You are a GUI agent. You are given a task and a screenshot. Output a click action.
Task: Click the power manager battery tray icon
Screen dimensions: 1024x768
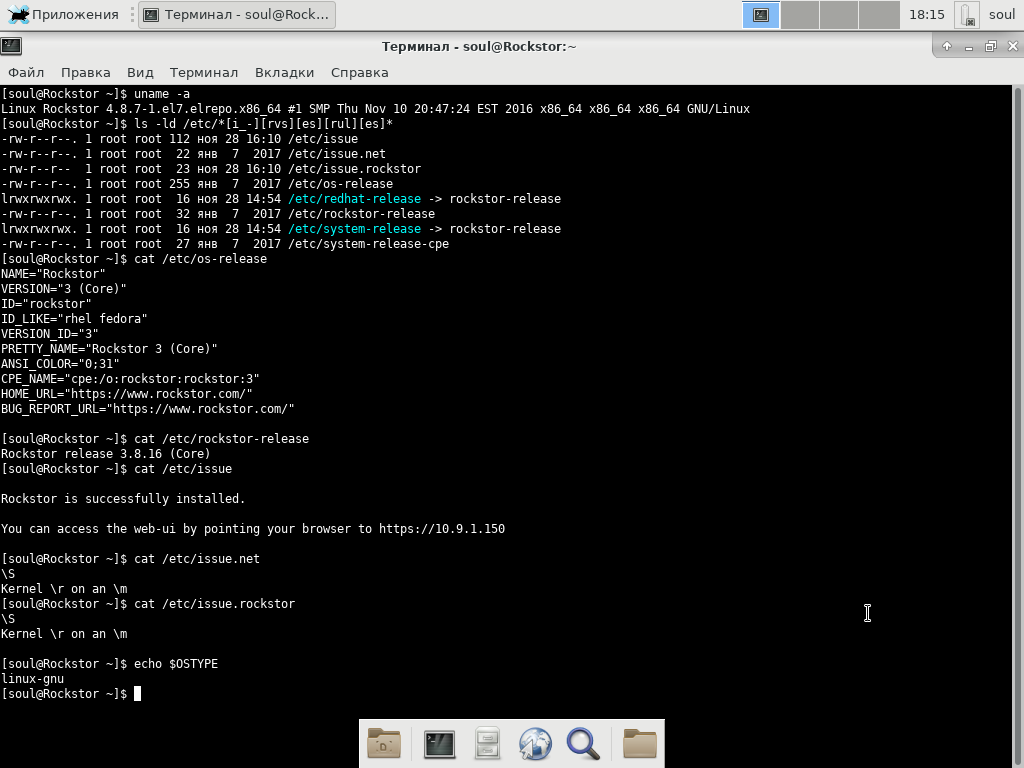pos(967,15)
